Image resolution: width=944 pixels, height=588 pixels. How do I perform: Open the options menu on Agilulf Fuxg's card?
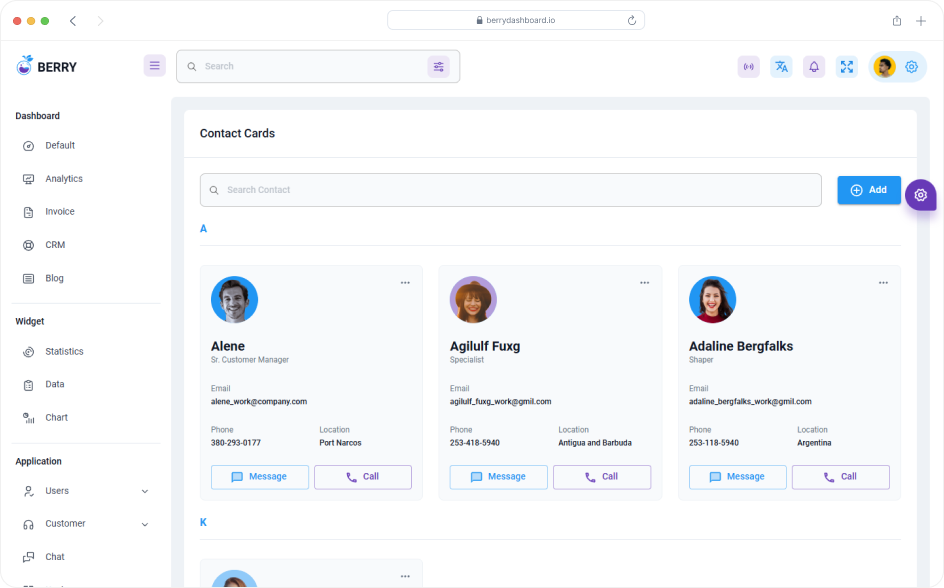point(644,283)
